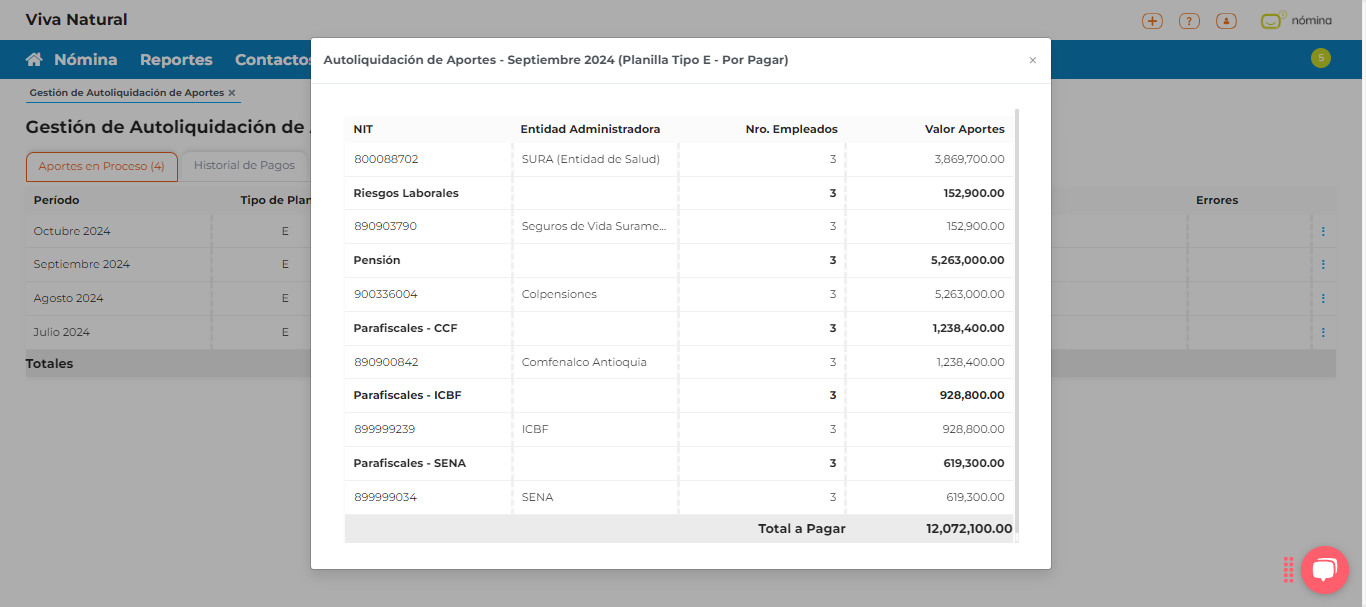Click the Comfenalco Antioquia entity cell
1366x607 pixels.
point(584,362)
